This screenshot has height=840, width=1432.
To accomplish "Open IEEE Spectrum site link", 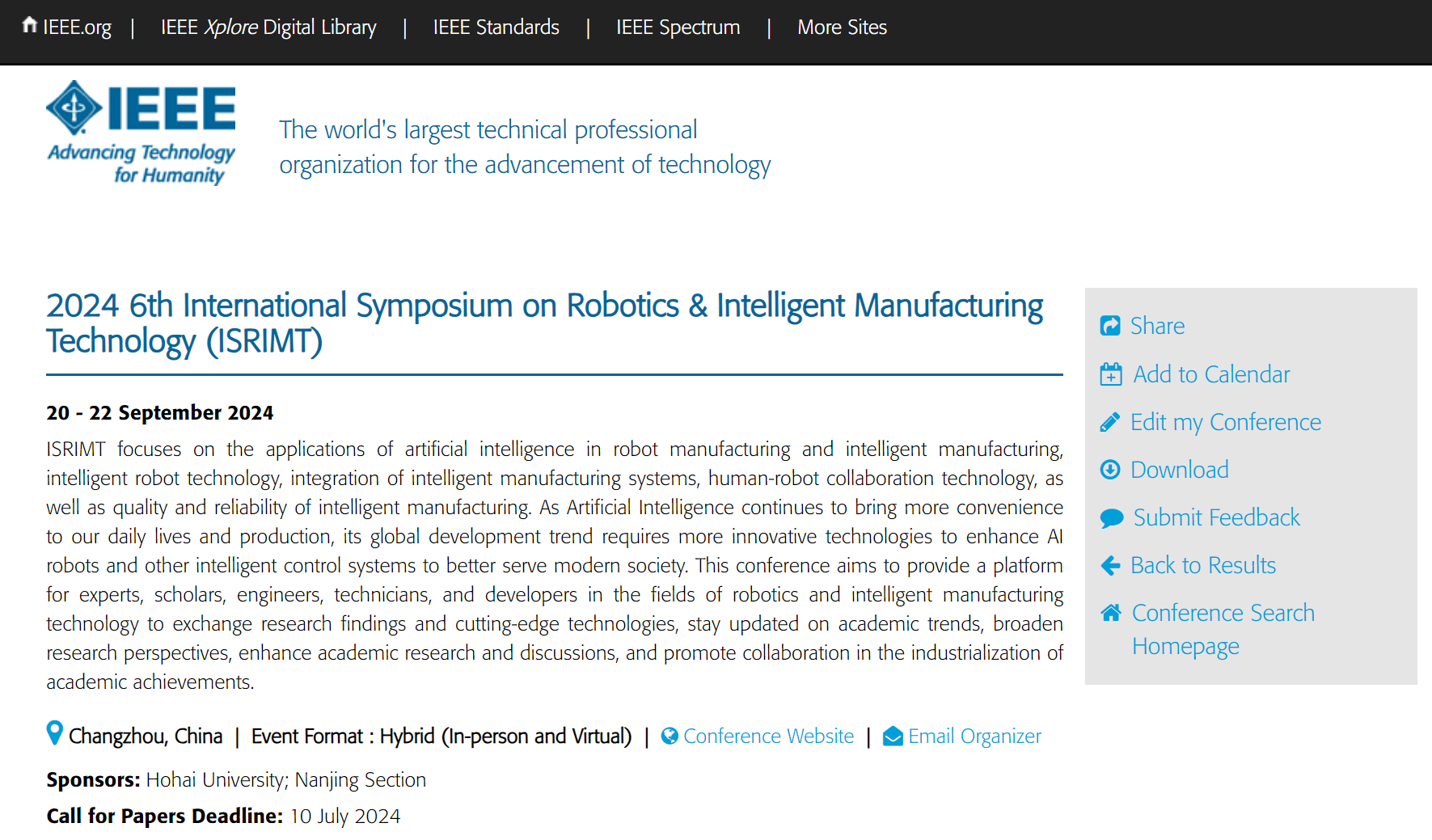I will click(678, 27).
